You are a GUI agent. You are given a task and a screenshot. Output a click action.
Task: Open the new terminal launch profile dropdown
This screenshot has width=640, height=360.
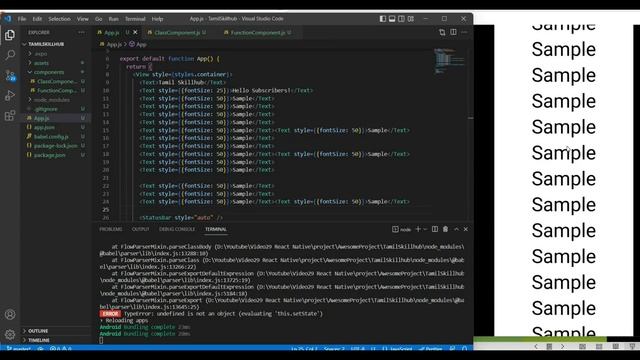coord(425,229)
